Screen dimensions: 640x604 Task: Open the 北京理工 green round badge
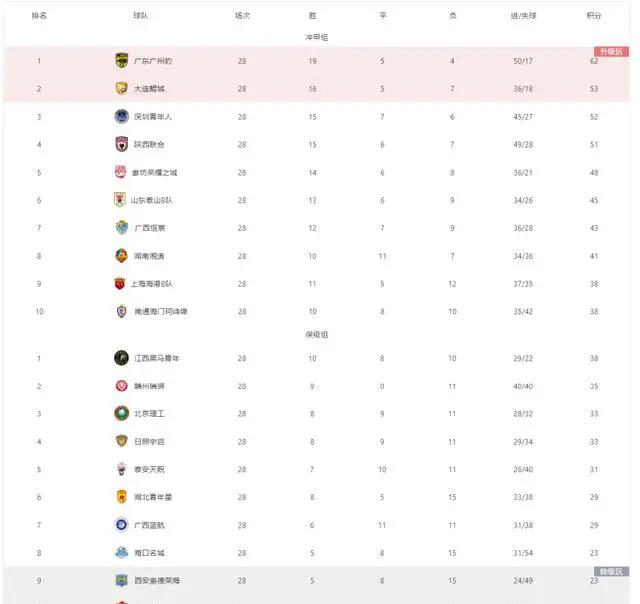(x=121, y=413)
